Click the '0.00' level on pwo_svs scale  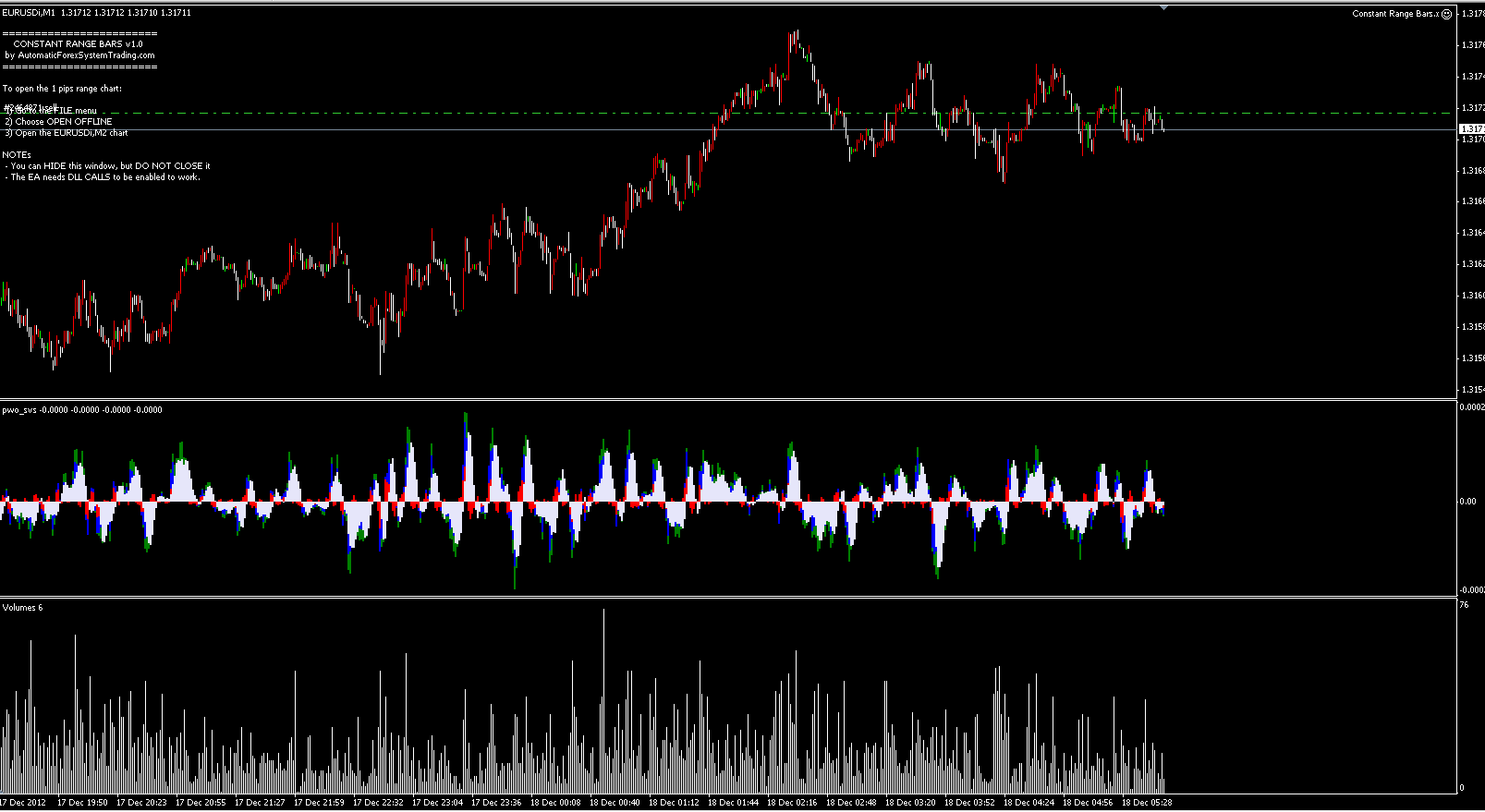[1467, 502]
